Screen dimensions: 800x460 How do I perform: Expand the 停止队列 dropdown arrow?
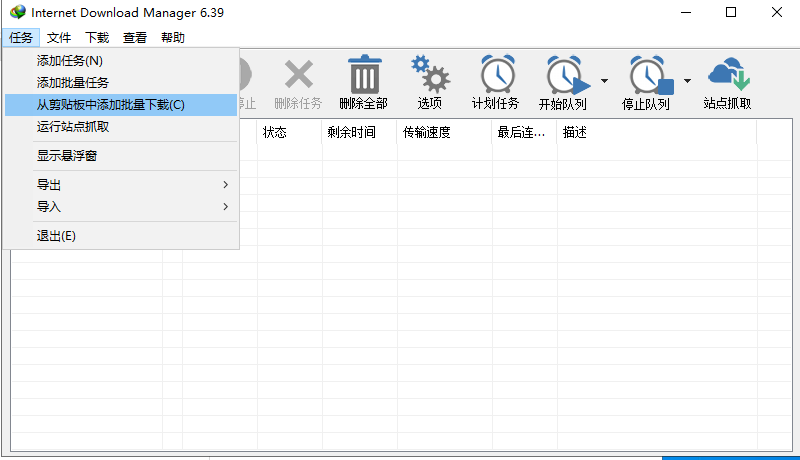click(687, 80)
